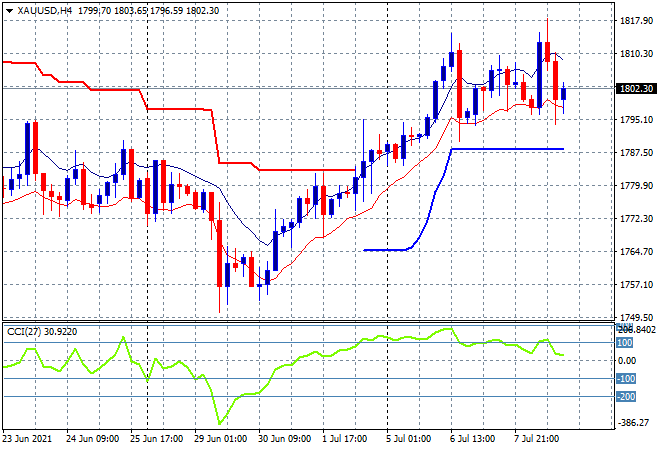This screenshot has height=450, width=660.
Task: Select the 1795.10 price axis label
Action: pyautogui.click(x=636, y=120)
